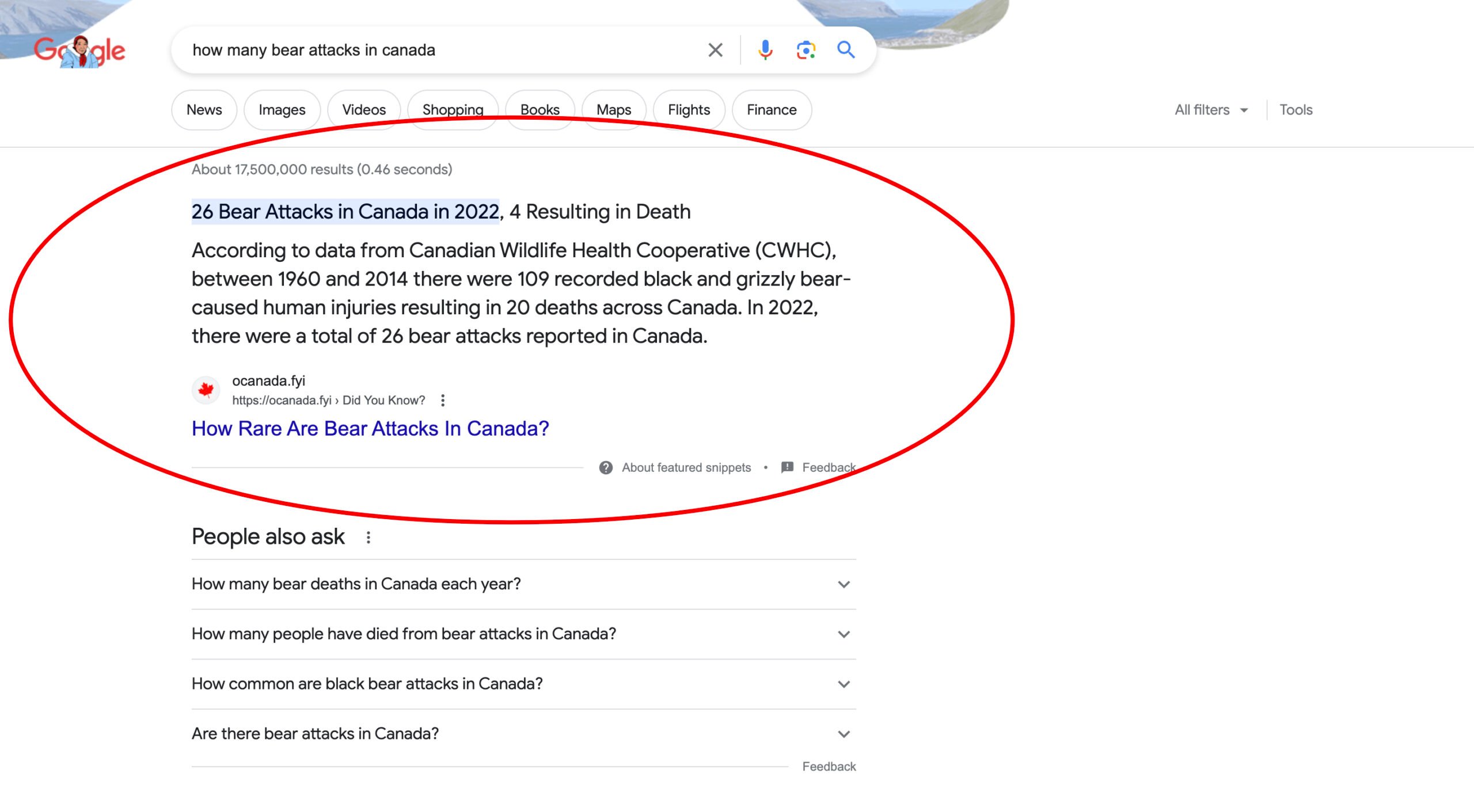This screenshot has width=1474, height=812.
Task: Open three-dot menu next to People also ask
Action: point(368,537)
